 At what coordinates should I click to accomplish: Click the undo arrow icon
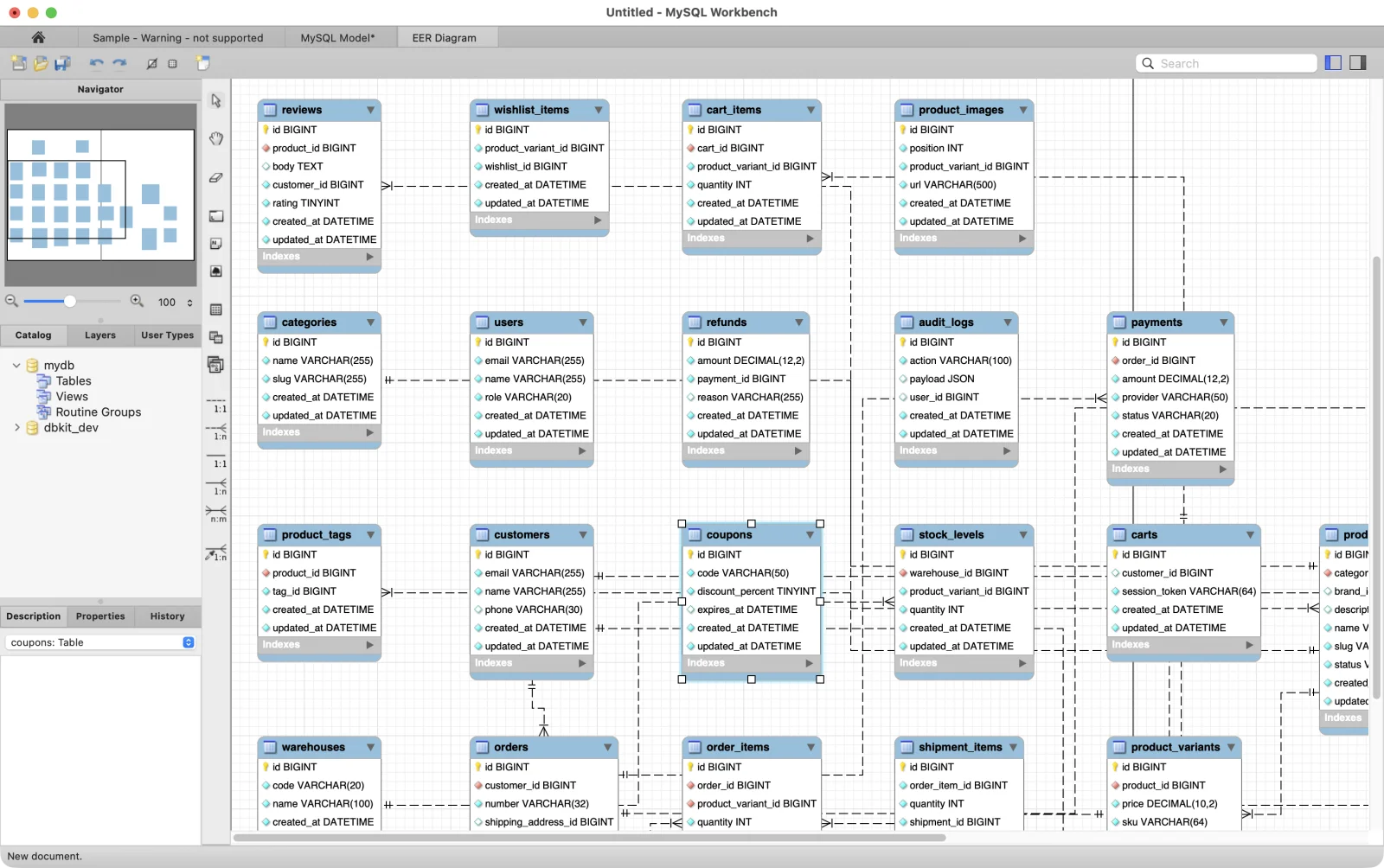(96, 63)
